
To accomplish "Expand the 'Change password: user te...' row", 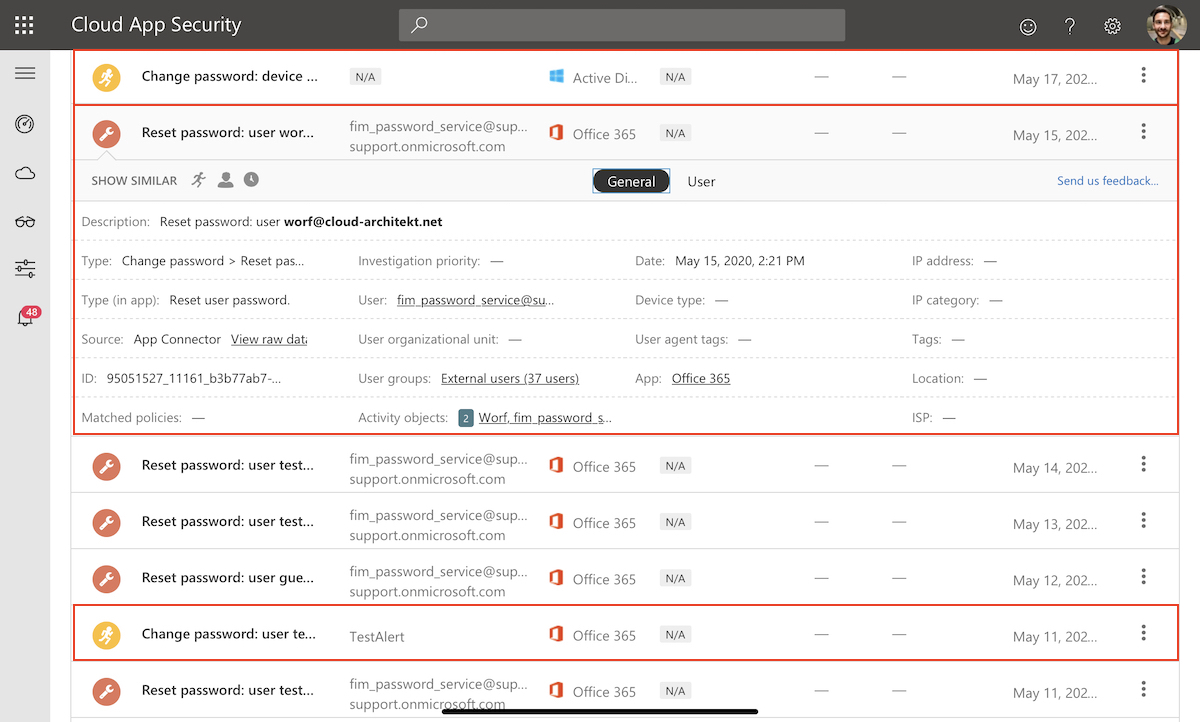I will point(625,634).
